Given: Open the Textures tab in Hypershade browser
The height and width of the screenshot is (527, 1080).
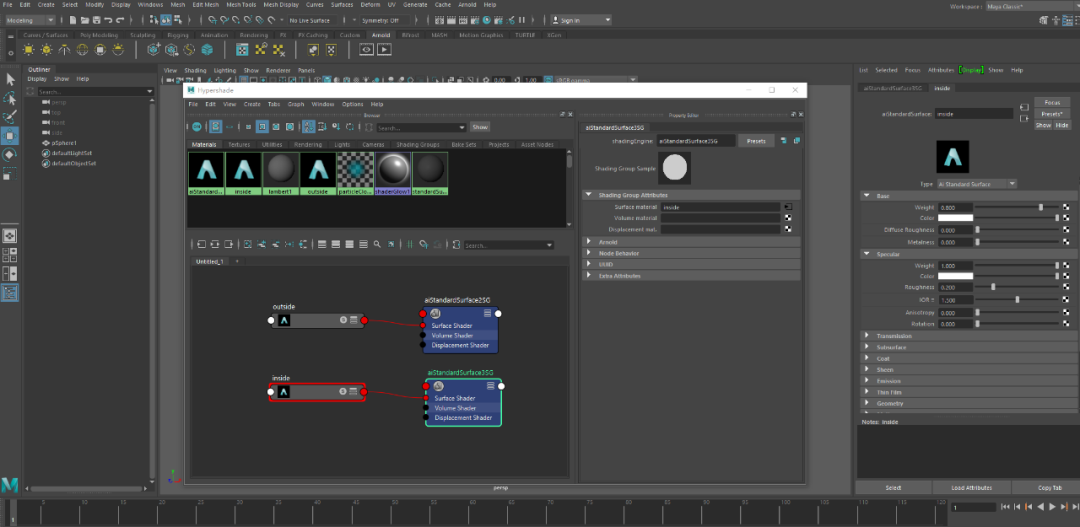Looking at the screenshot, I should pyautogui.click(x=239, y=145).
